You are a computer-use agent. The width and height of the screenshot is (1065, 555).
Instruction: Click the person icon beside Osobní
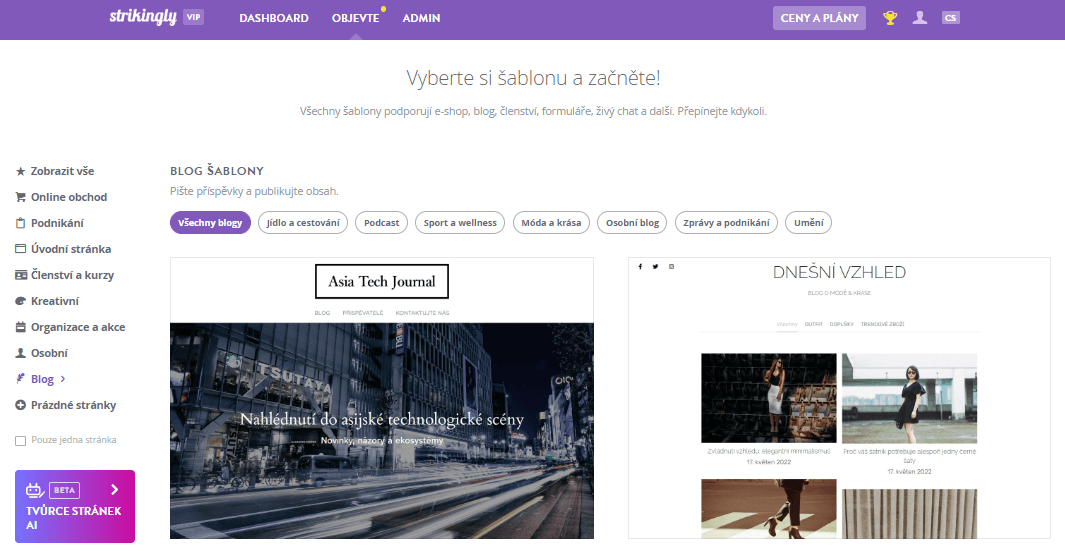click(x=20, y=353)
